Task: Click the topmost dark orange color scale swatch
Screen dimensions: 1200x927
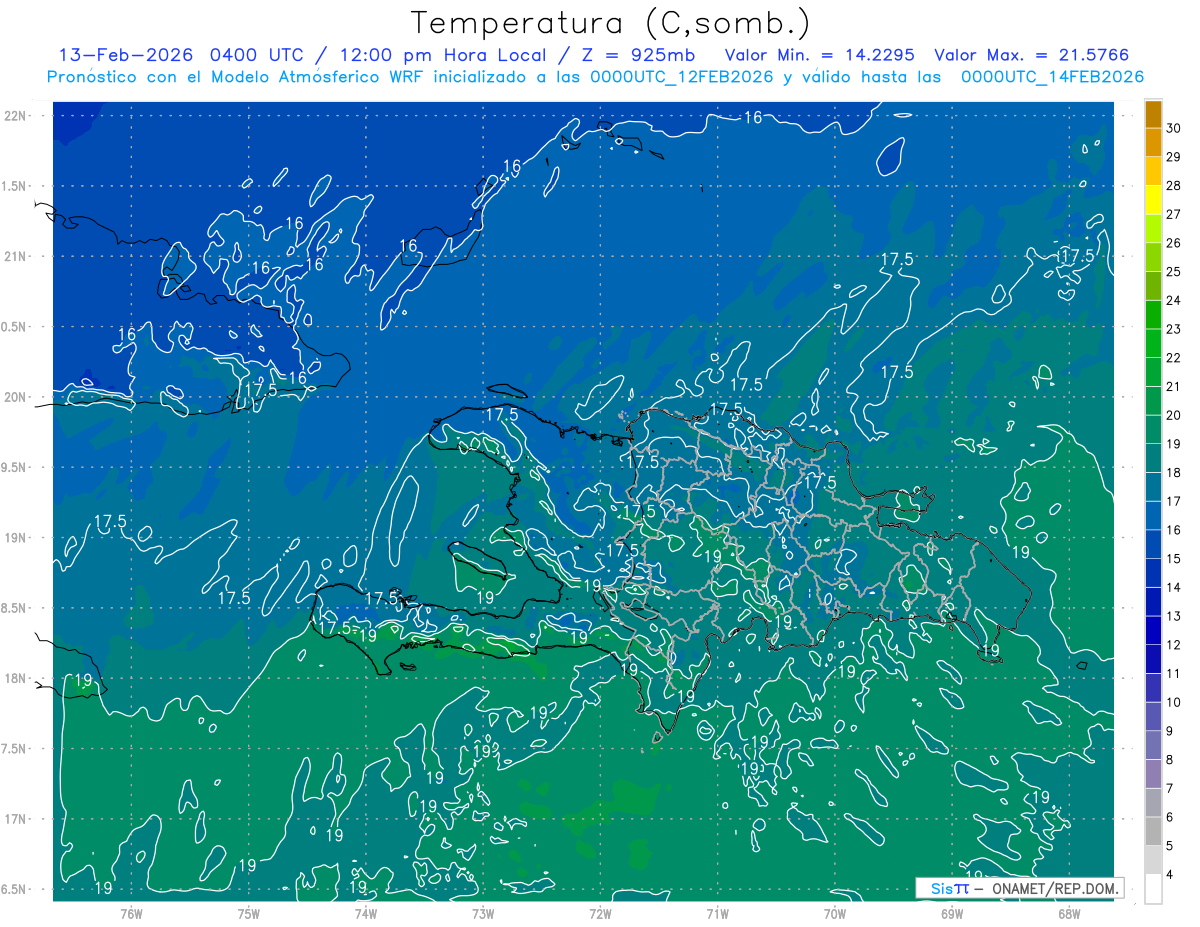Action: [x=1153, y=114]
